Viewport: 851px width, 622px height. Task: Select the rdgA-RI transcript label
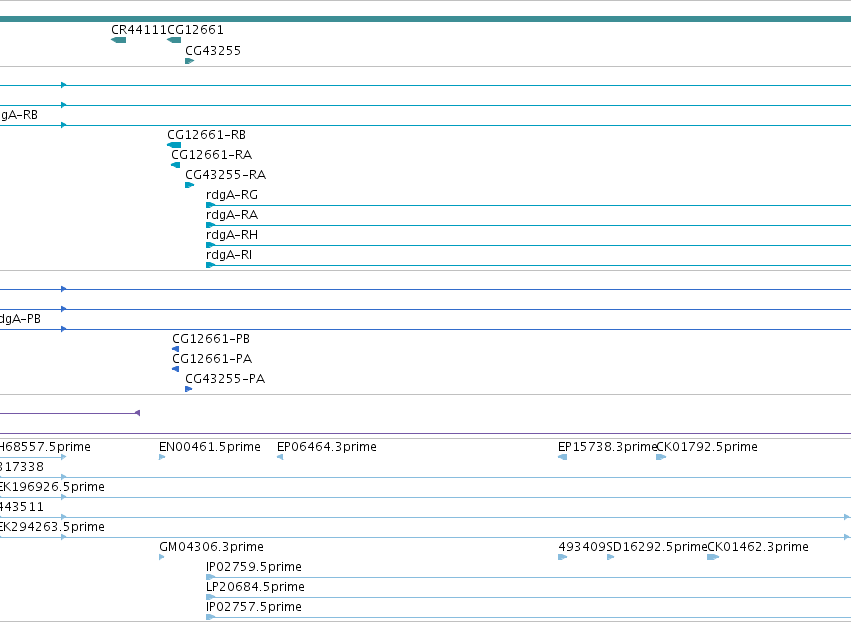coord(229,255)
